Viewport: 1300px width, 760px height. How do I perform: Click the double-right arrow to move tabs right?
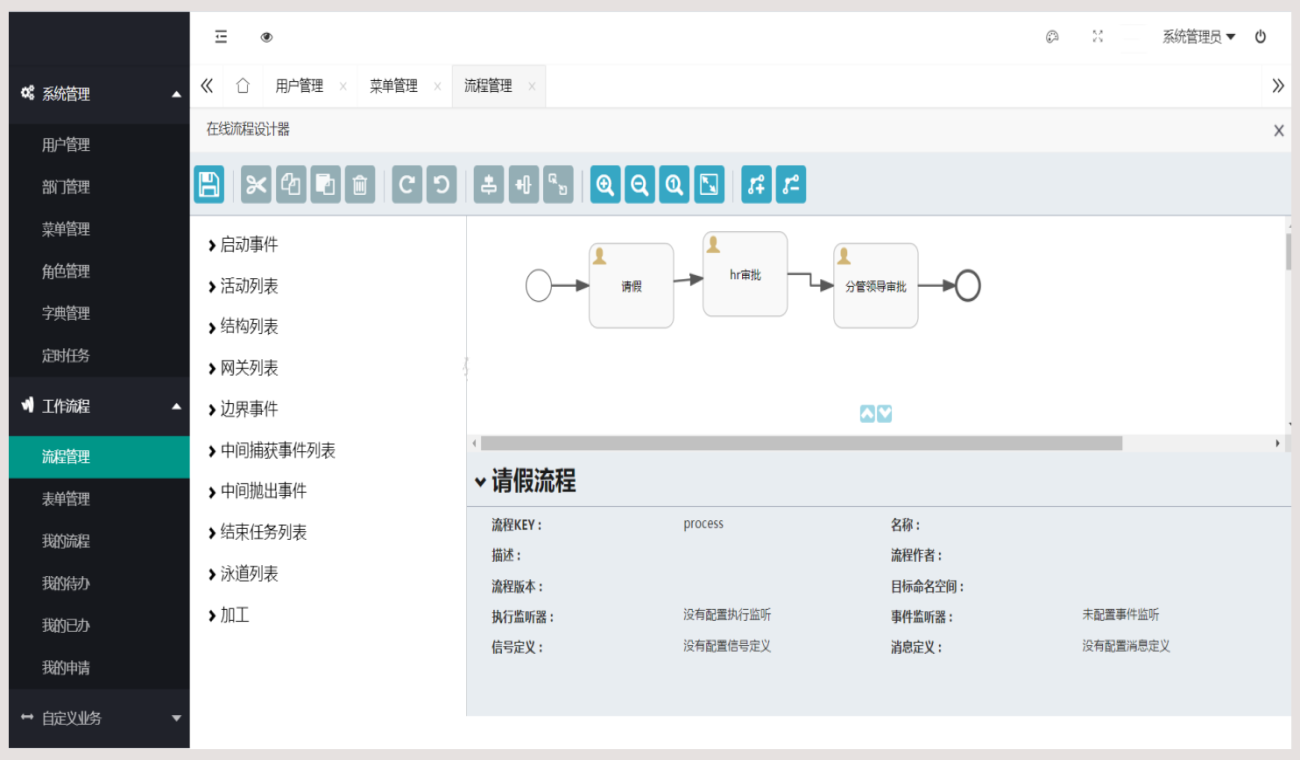click(x=1278, y=86)
